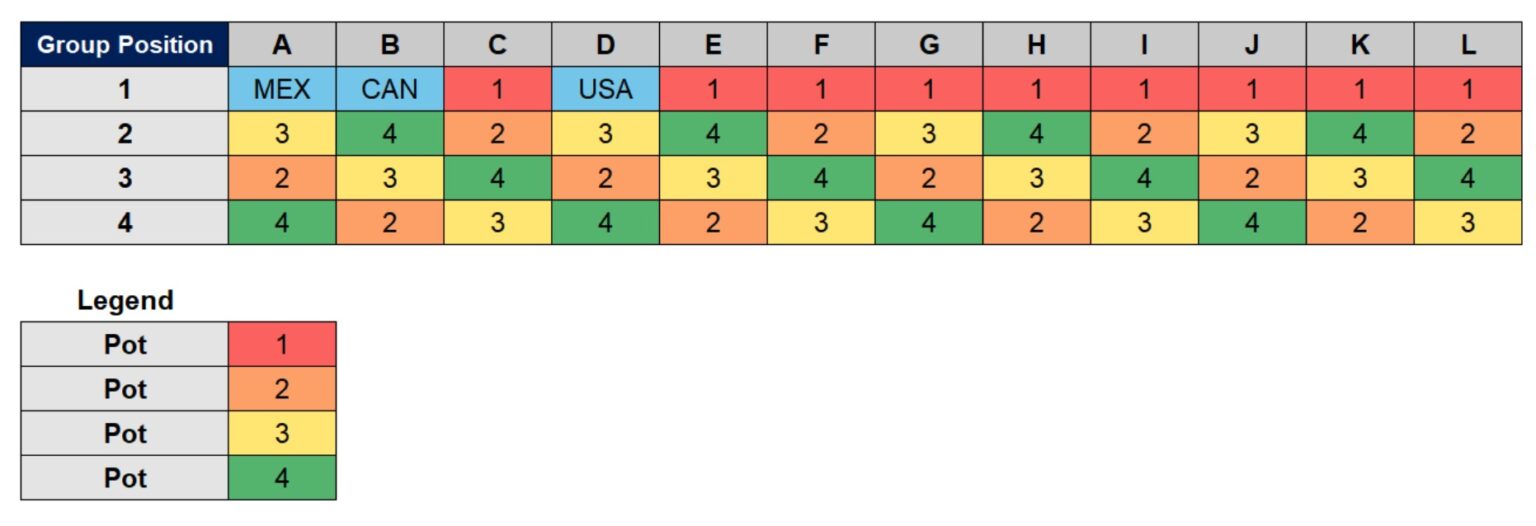Click column header A

click(282, 45)
